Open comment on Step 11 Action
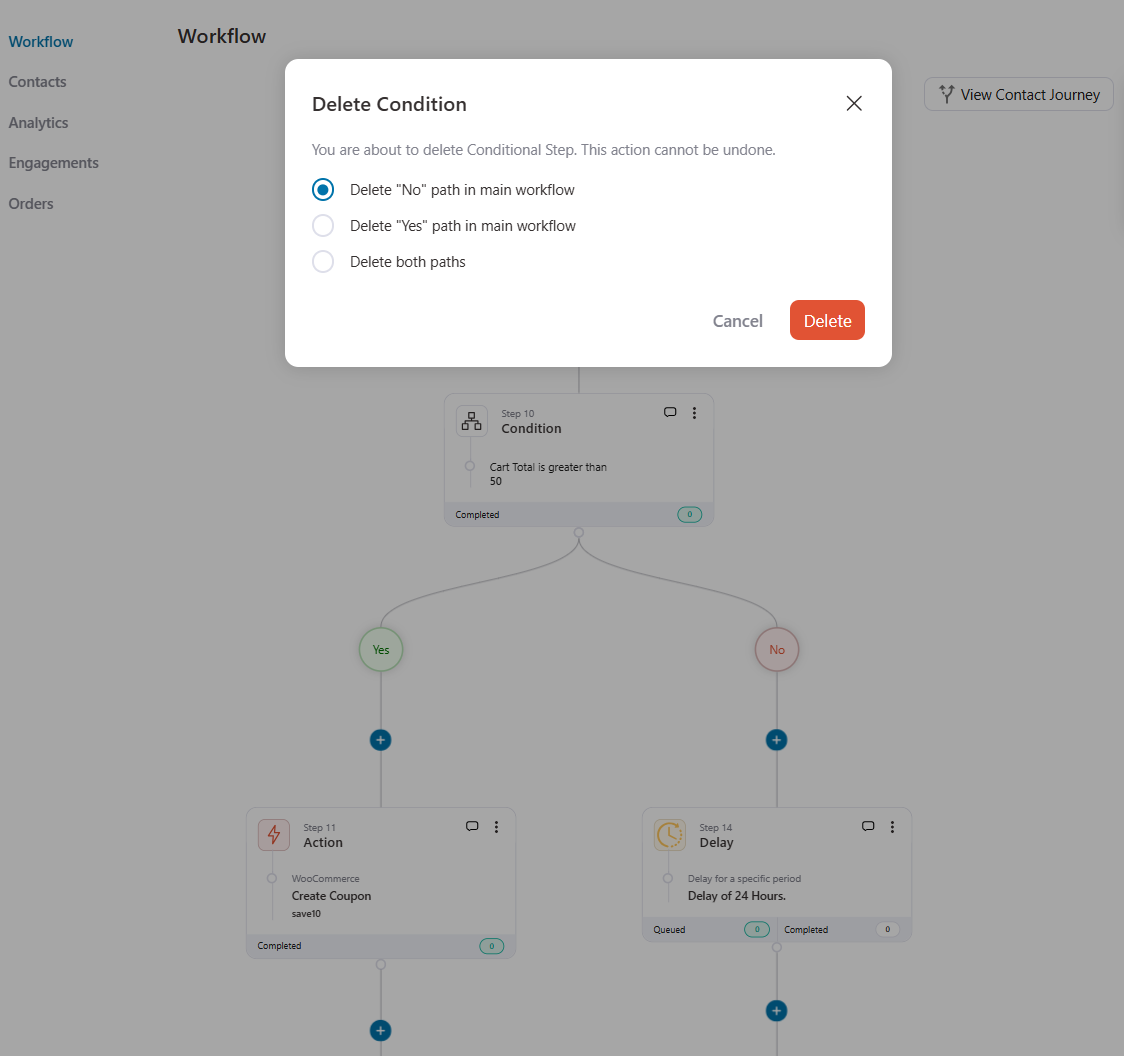 click(472, 826)
